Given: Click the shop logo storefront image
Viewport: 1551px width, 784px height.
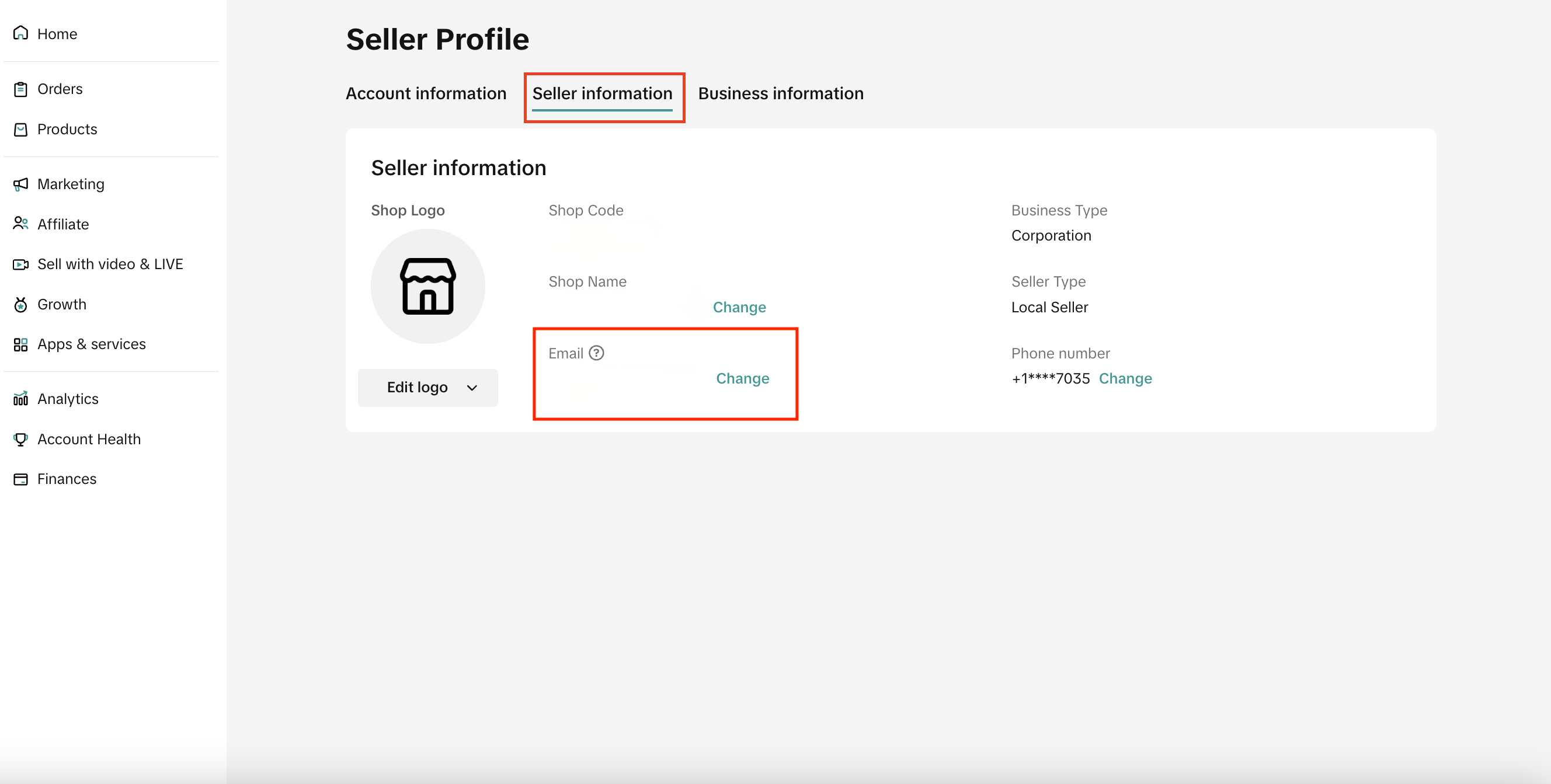Looking at the screenshot, I should [428, 287].
